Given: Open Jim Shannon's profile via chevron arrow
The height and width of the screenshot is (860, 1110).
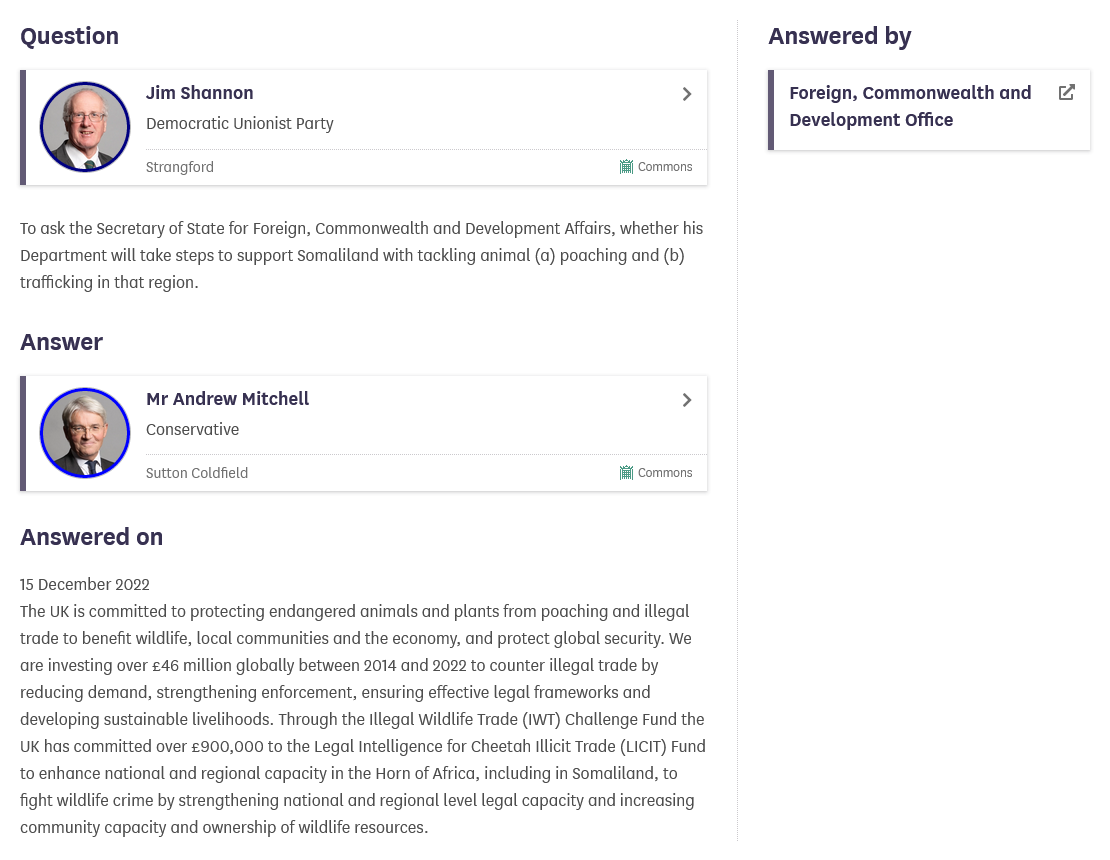Looking at the screenshot, I should point(687,94).
